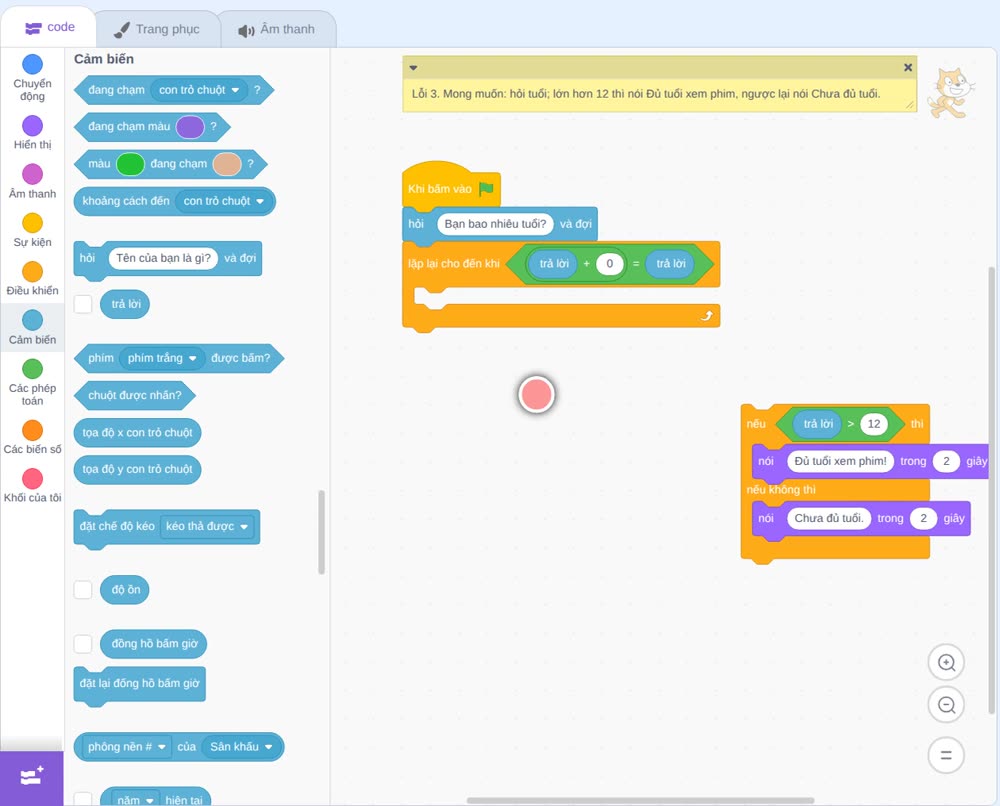1000x806 pixels.
Task: Toggle the 'độ ồn' monitor checkbox
Action: click(x=83, y=590)
